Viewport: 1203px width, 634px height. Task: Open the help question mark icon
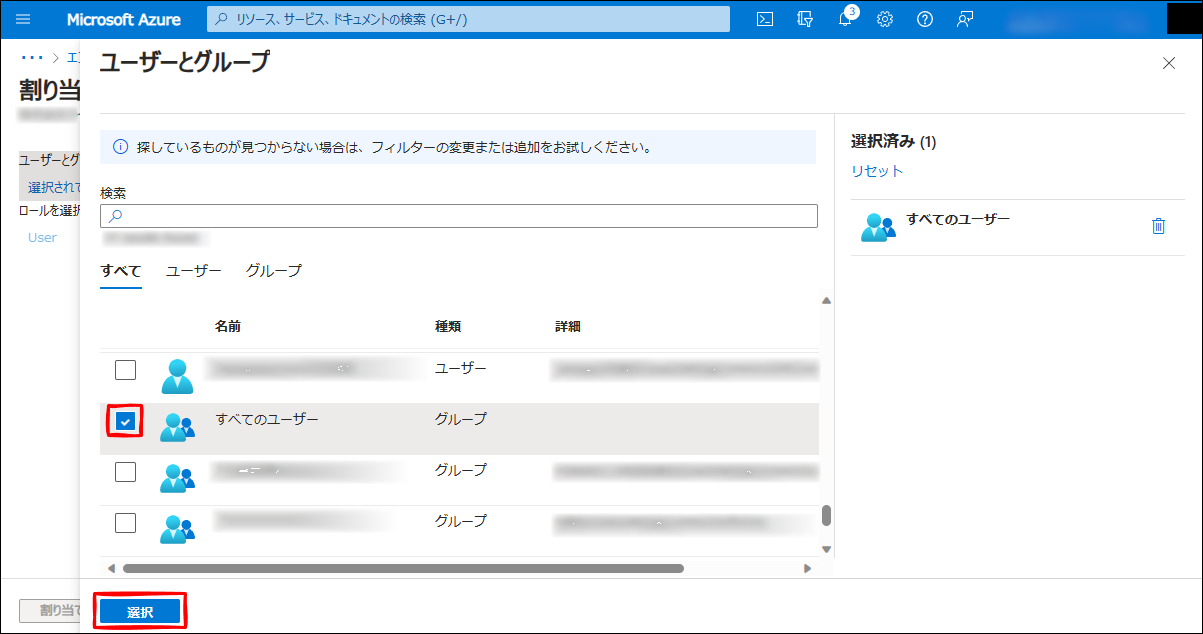925,19
